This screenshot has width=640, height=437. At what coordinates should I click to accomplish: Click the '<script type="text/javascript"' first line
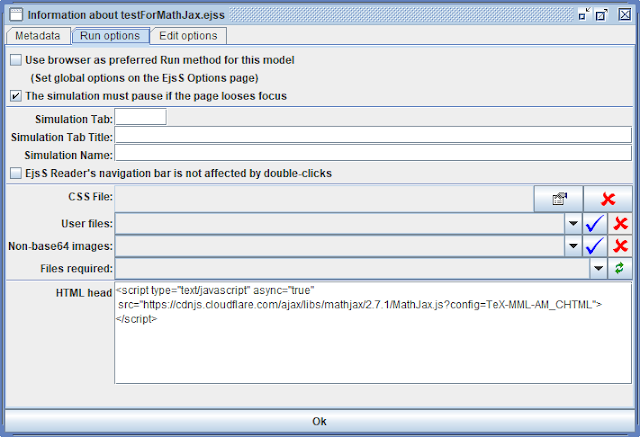coord(215,291)
